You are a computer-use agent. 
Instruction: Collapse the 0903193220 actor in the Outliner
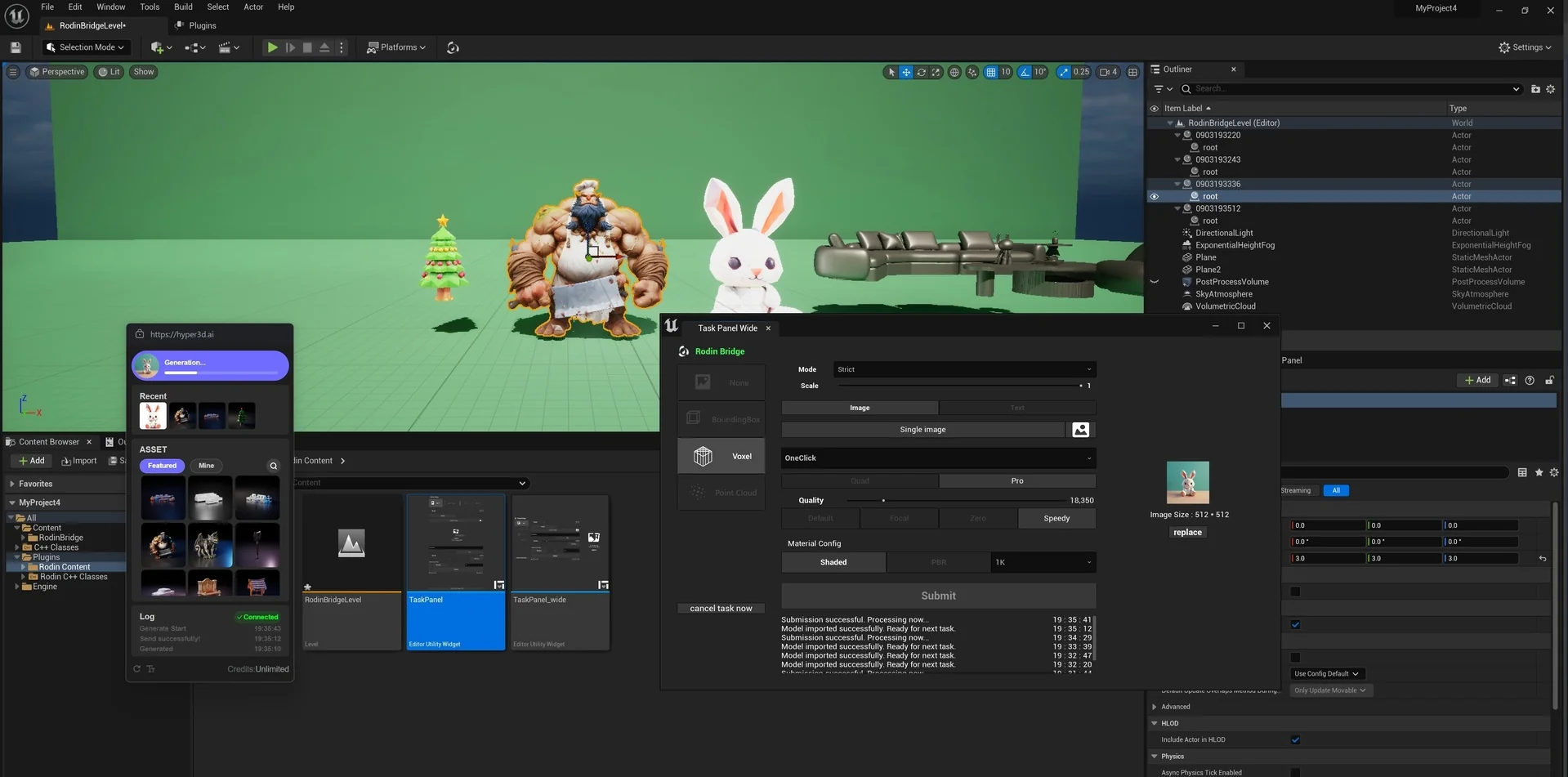pyautogui.click(x=1177, y=136)
